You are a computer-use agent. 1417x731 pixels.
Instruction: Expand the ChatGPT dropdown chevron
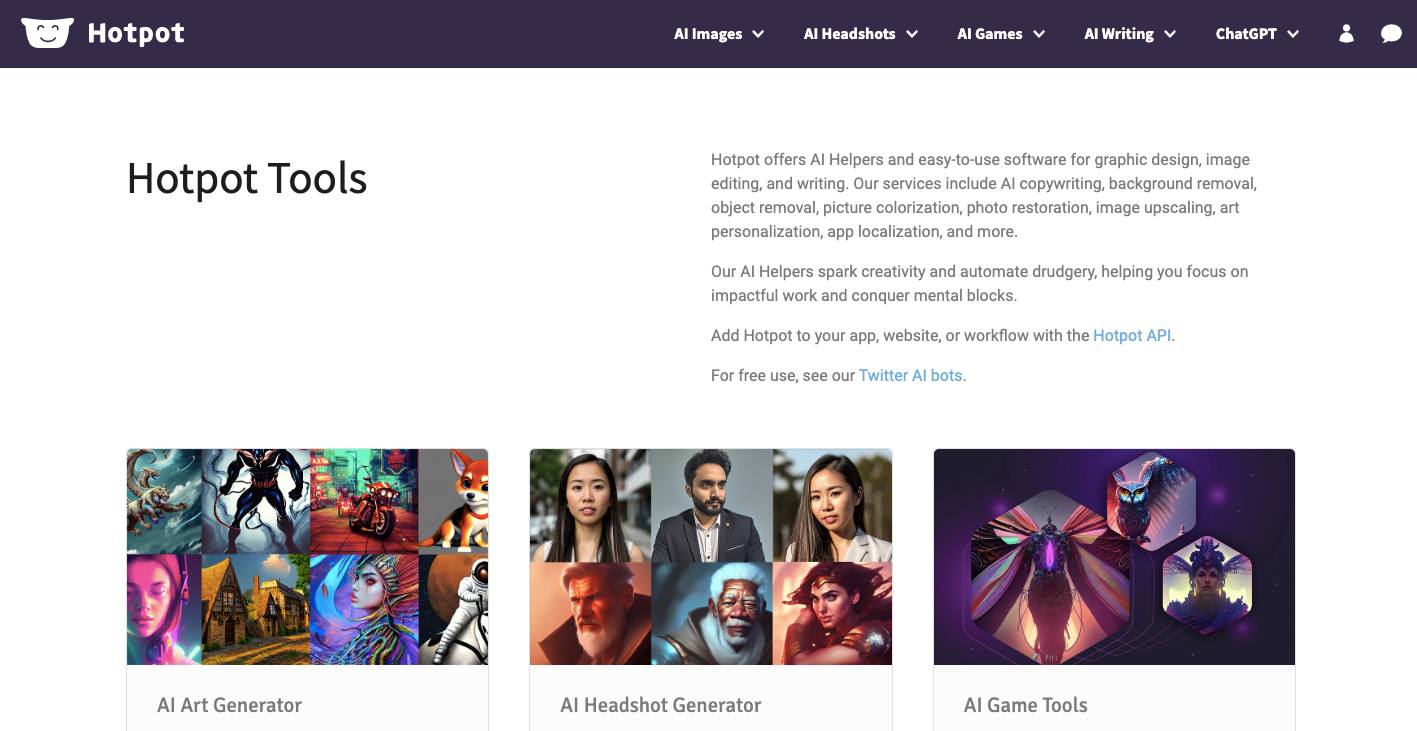click(x=1293, y=34)
